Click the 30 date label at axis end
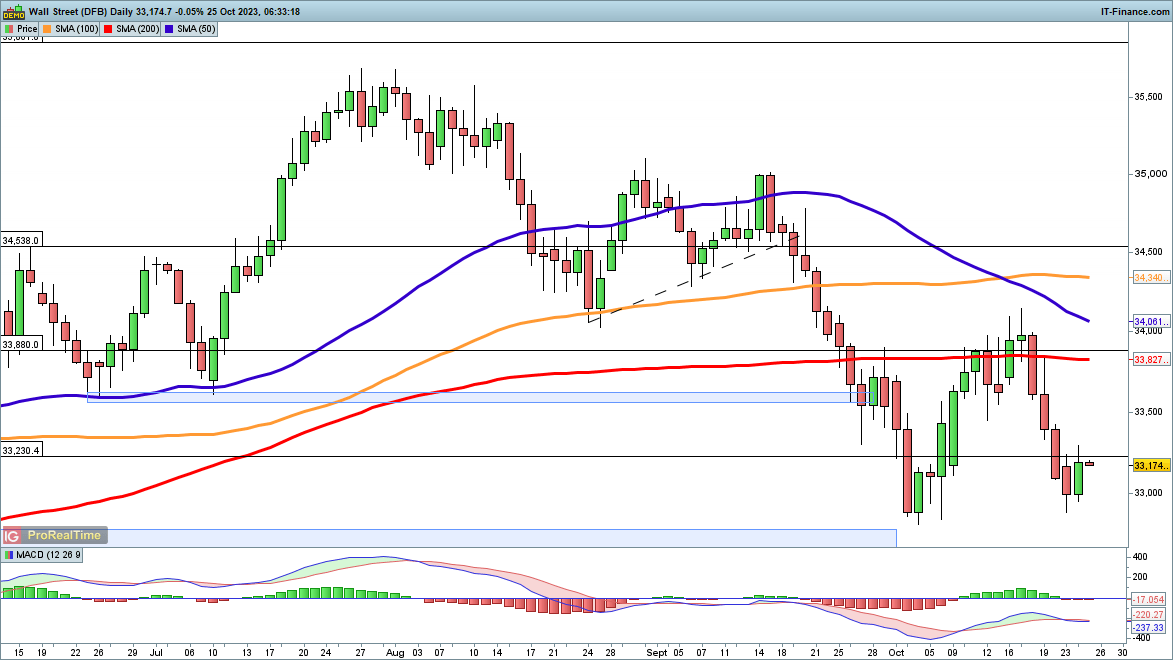1173x660 pixels. coord(1123,653)
